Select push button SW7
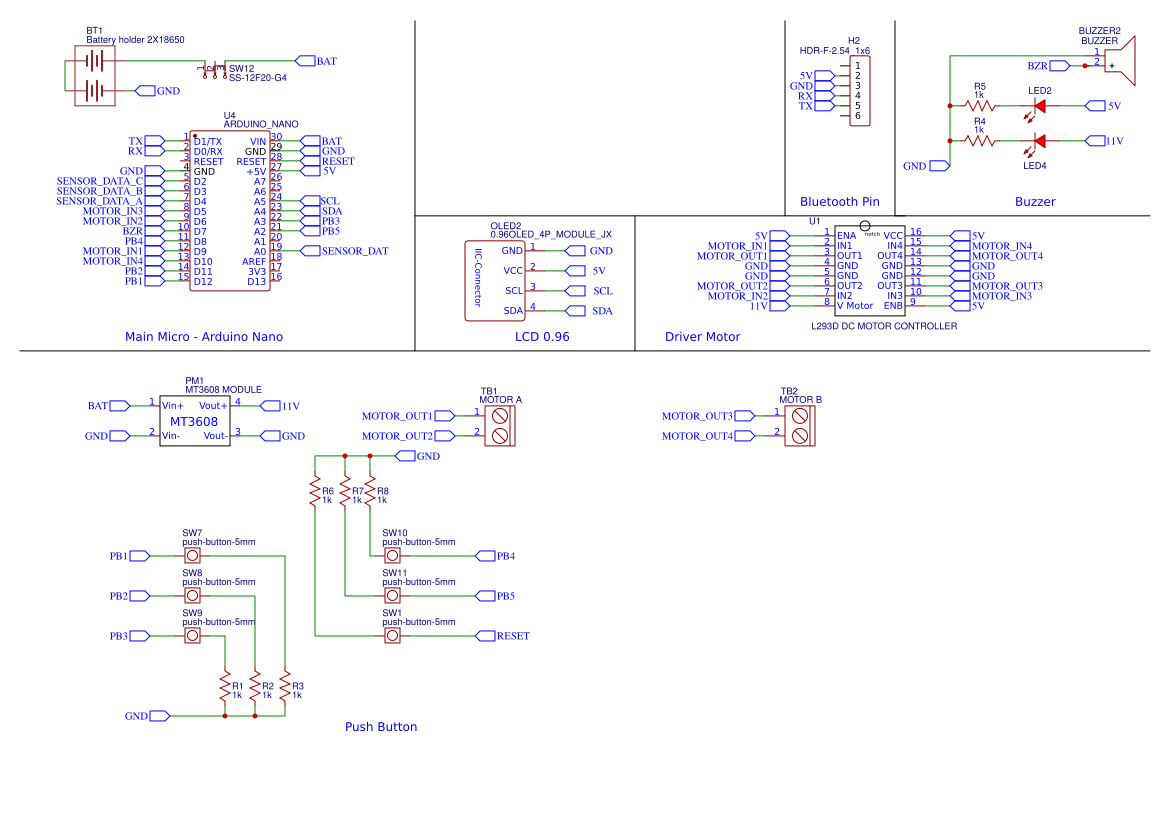 [192, 556]
